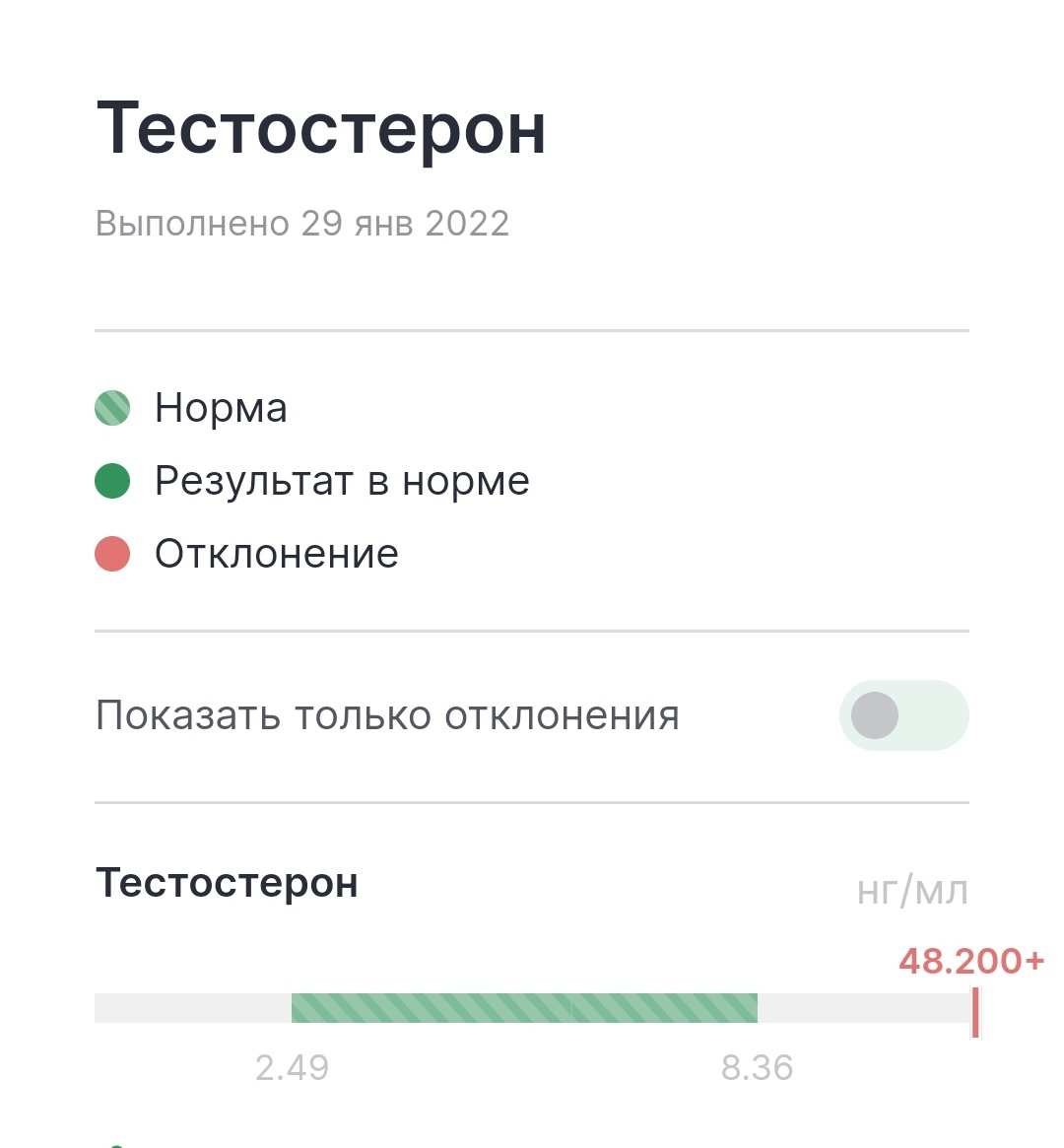
Task: Click the red "48.200+" result value
Action: 970,961
